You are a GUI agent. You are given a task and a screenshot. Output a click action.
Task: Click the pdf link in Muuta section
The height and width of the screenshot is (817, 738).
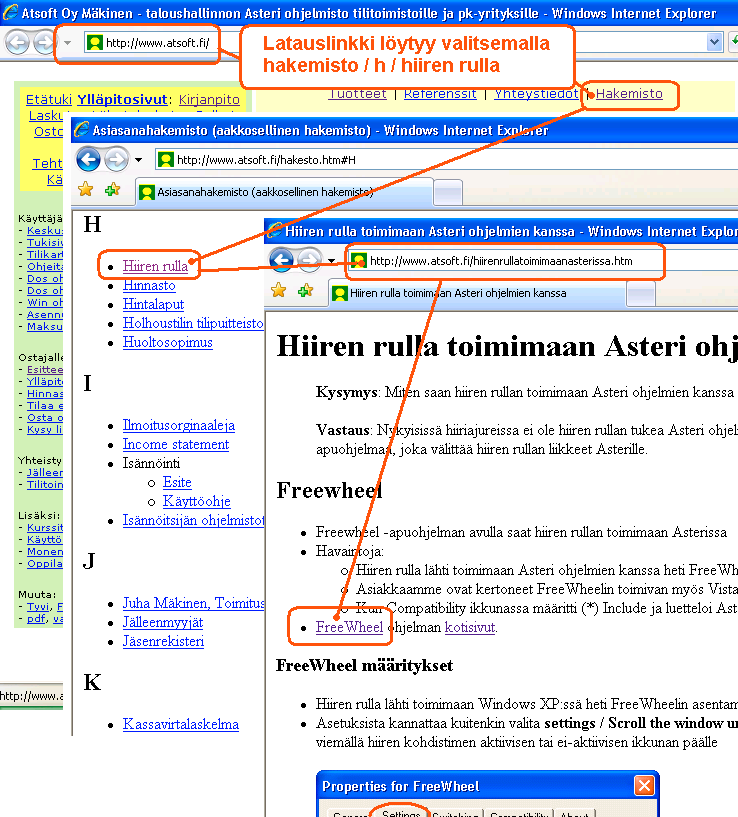click(36, 618)
